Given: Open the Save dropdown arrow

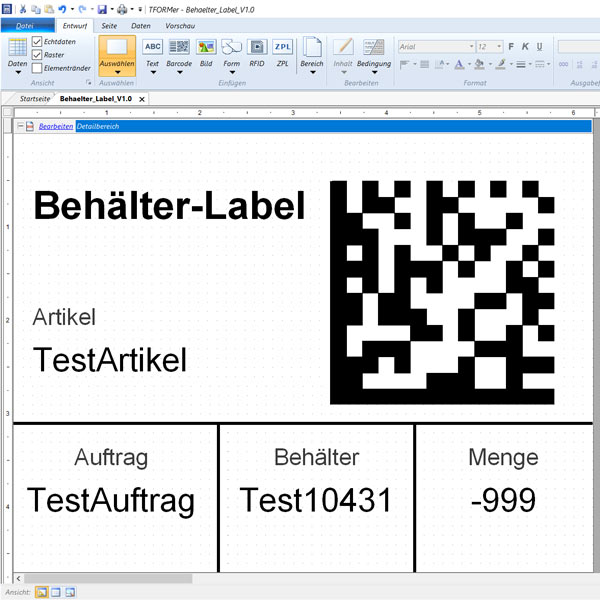Looking at the screenshot, I should (112, 9).
